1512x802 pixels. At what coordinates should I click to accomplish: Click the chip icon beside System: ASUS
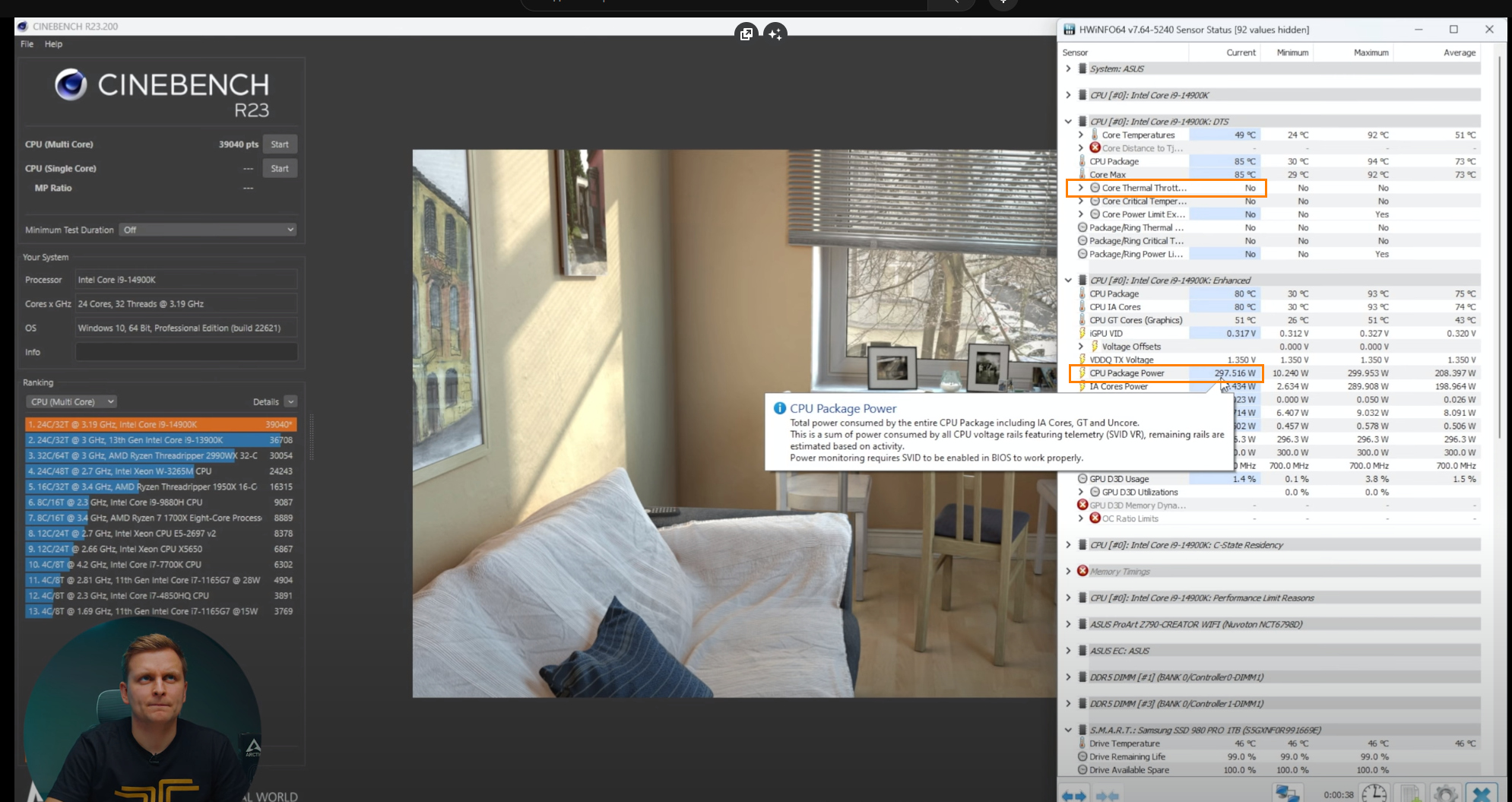click(x=1082, y=68)
